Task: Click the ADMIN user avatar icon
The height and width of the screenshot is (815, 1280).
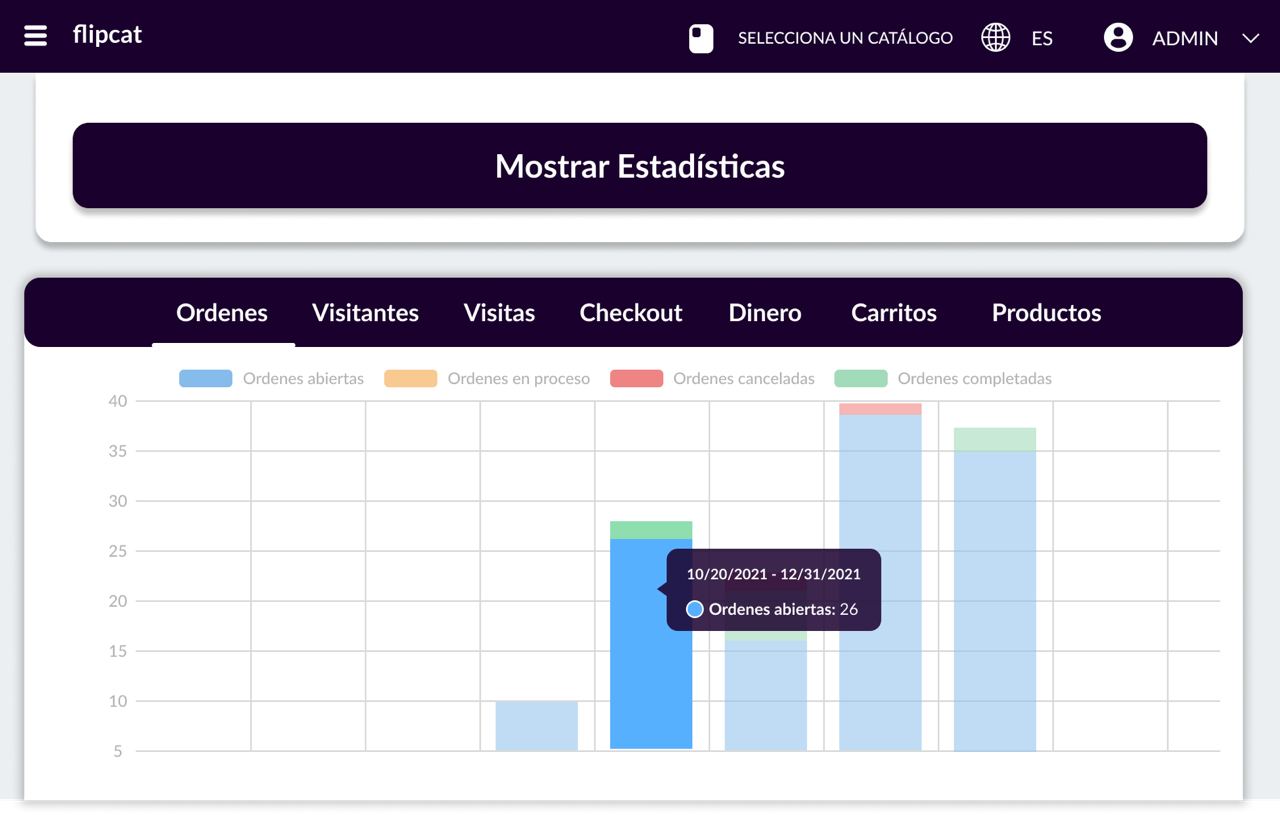Action: pos(1117,37)
